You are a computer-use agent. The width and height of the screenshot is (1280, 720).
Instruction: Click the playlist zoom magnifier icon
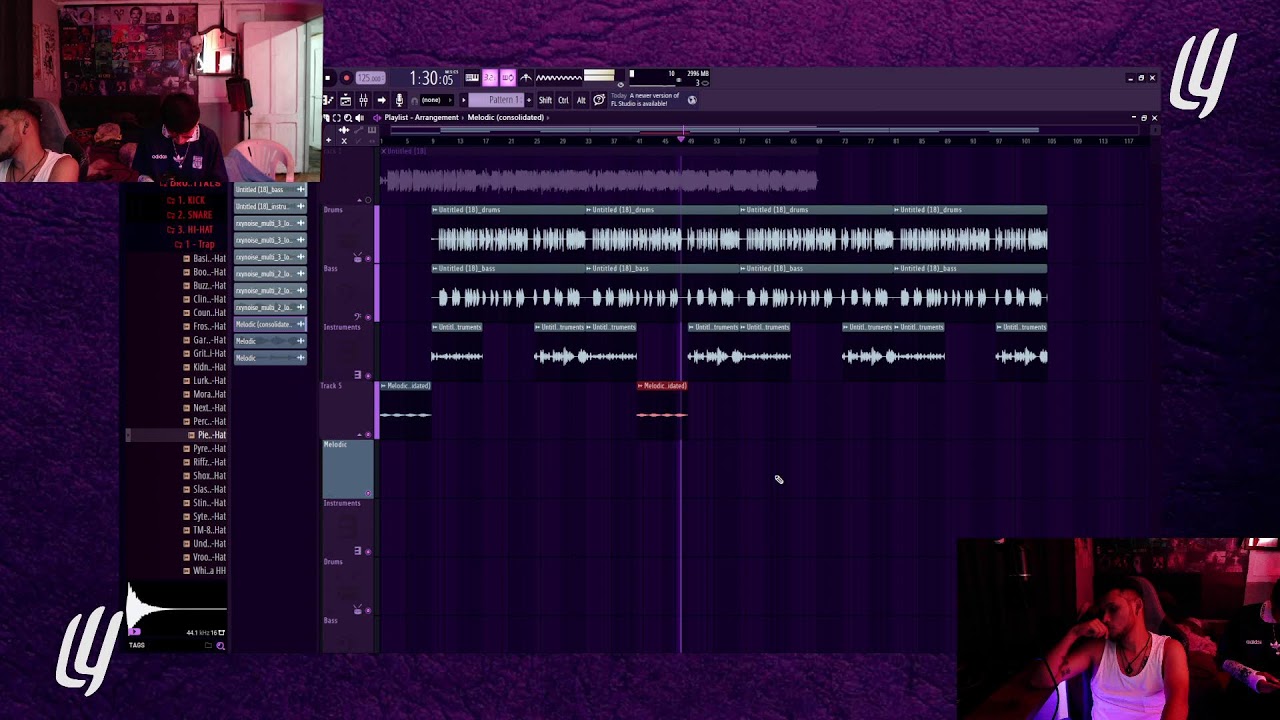pyautogui.click(x=348, y=118)
